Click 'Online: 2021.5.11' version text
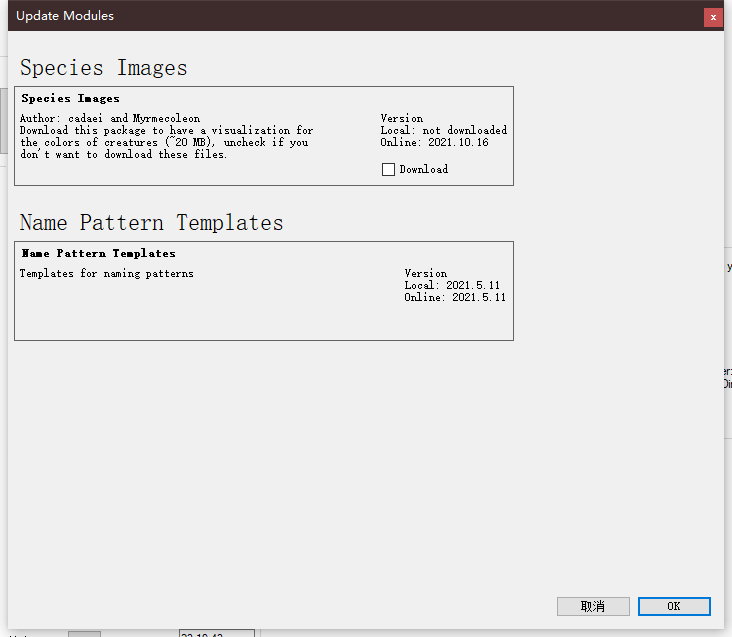Image resolution: width=732 pixels, height=637 pixels. click(x=455, y=297)
